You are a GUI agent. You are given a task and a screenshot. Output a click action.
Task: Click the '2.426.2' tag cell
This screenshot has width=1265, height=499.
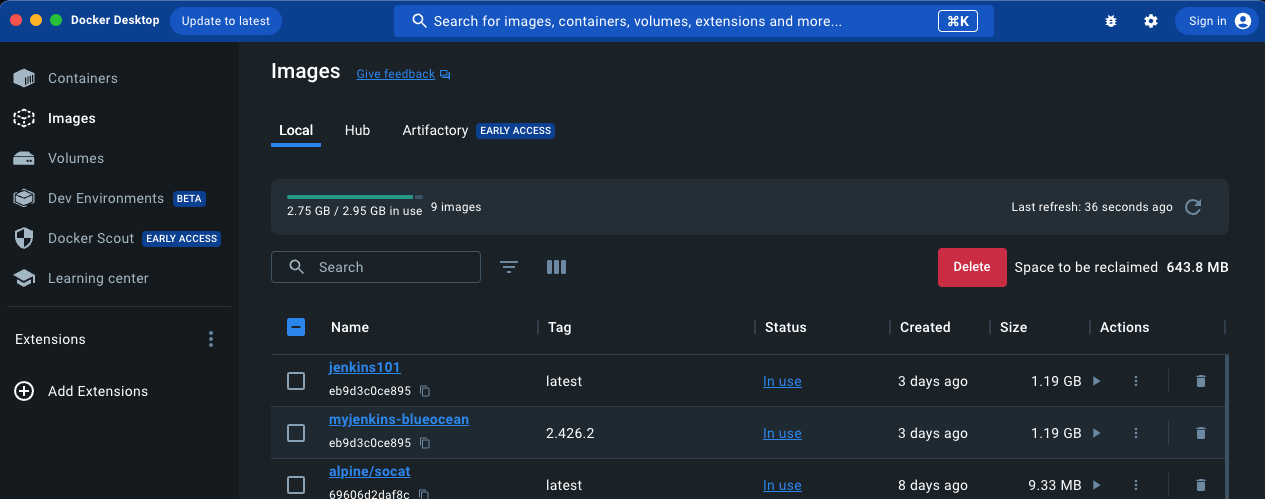570,433
